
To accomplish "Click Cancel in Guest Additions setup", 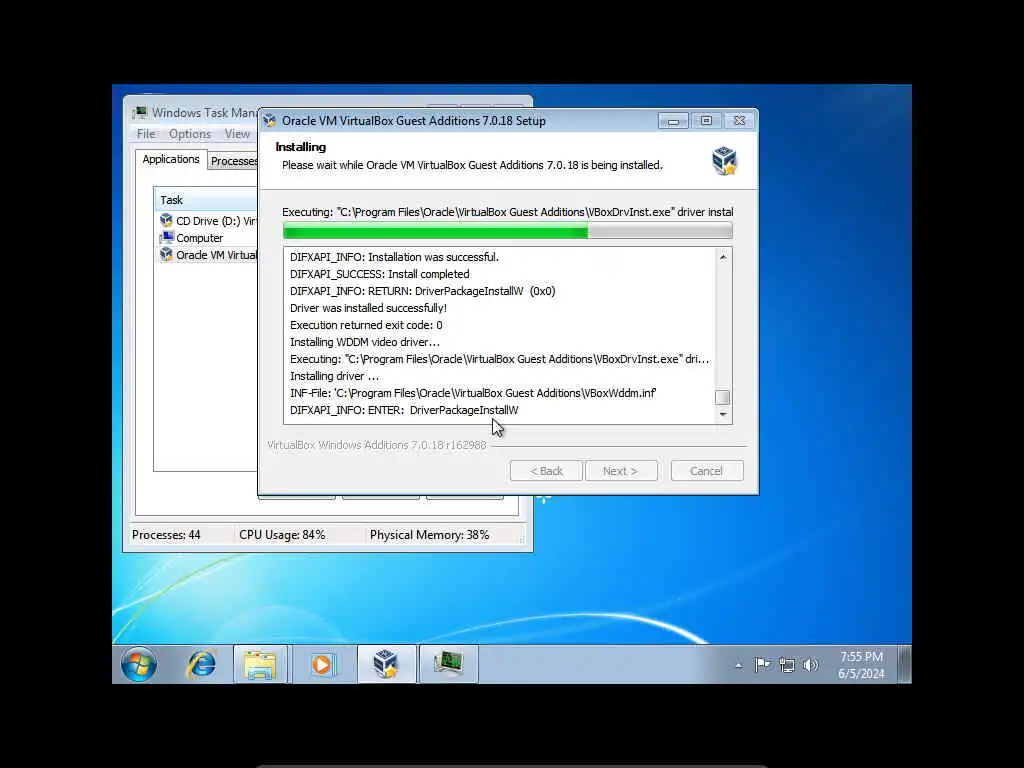I will pos(707,471).
